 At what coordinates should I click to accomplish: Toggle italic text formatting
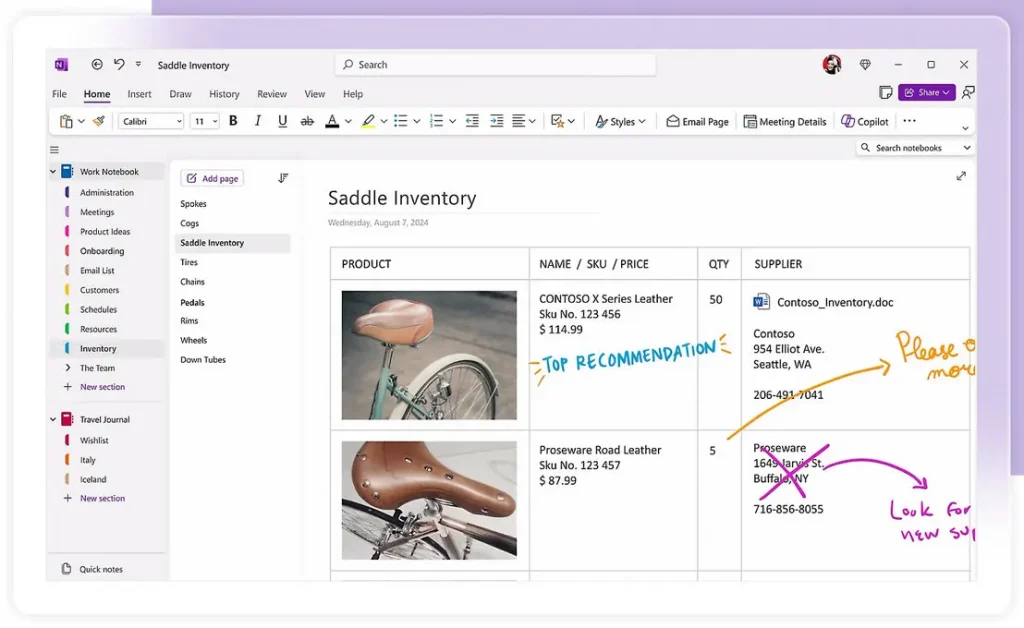tap(258, 121)
